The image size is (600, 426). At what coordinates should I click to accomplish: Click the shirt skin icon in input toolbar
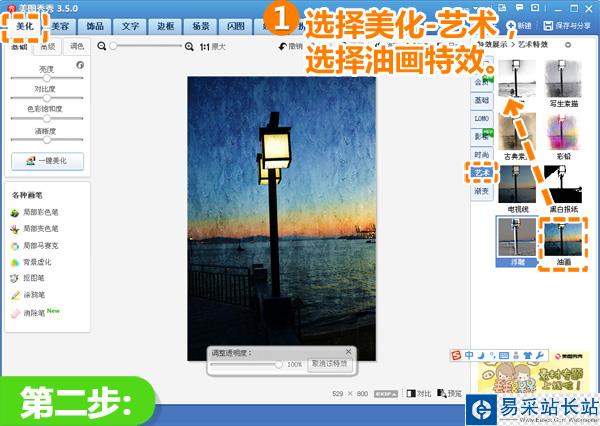coord(528,356)
